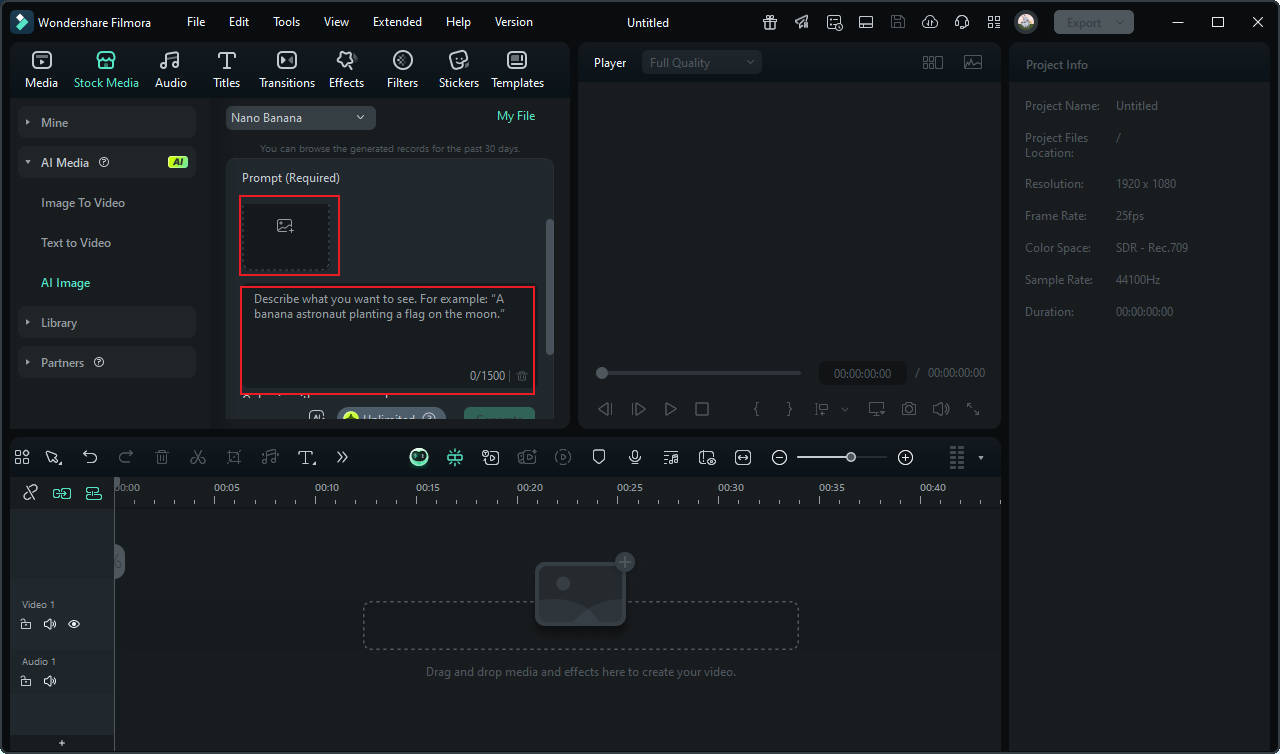Open the Version menu
This screenshot has height=754, width=1280.
(x=514, y=22)
